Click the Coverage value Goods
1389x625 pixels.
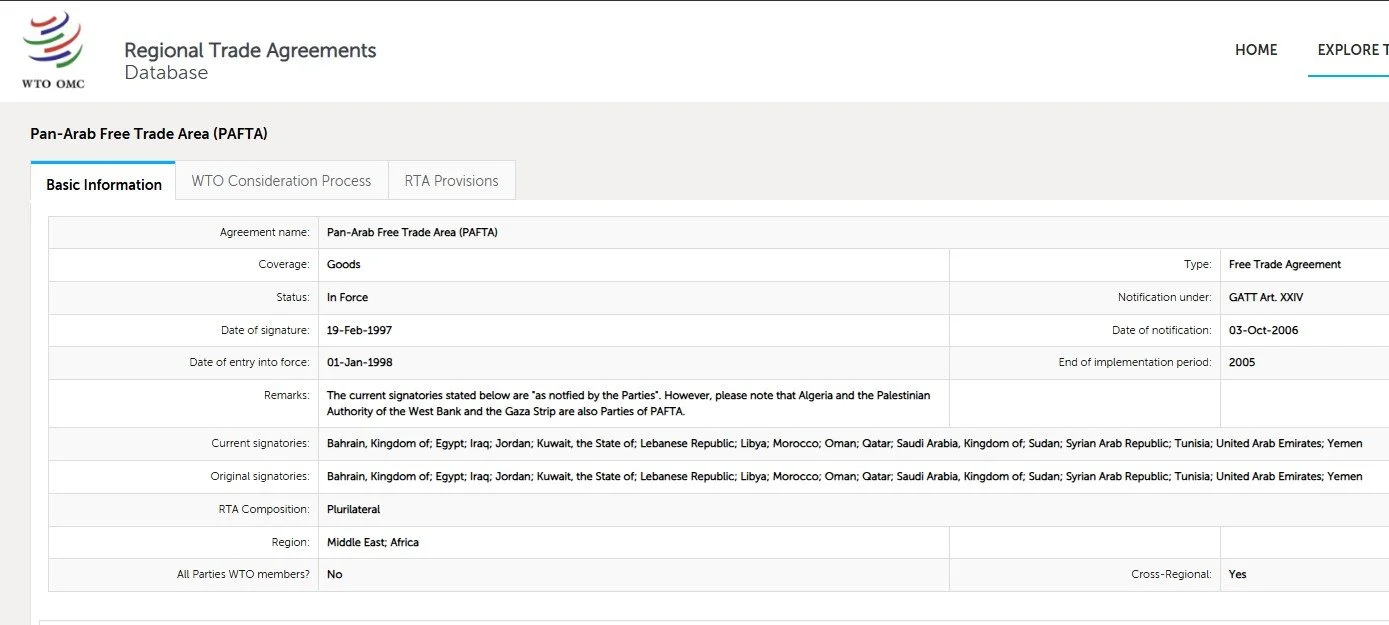pyautogui.click(x=344, y=265)
